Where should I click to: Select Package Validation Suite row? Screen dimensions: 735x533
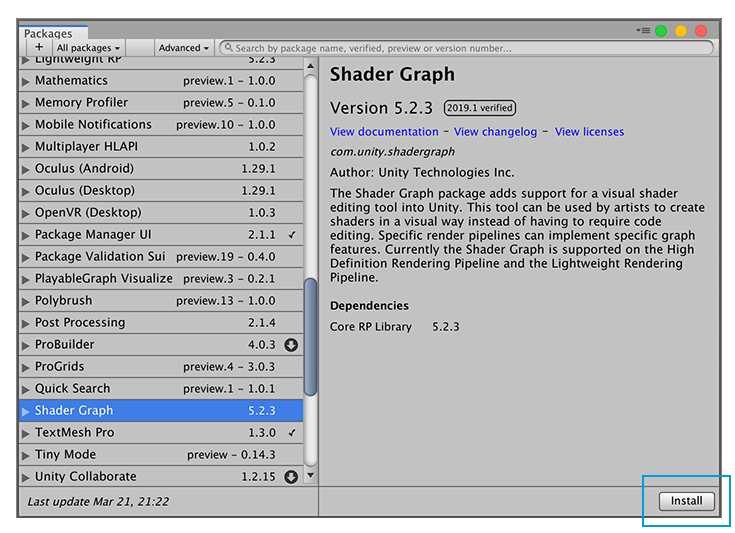pos(161,257)
